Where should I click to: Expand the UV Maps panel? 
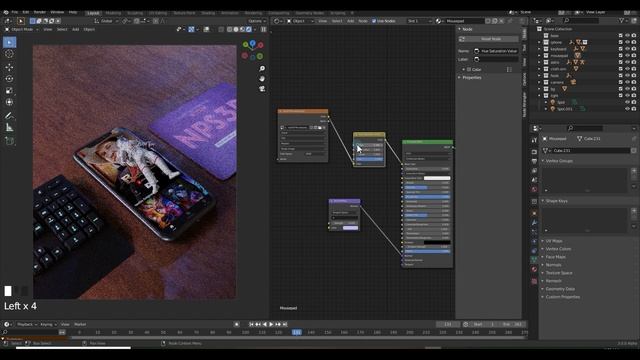[554, 241]
